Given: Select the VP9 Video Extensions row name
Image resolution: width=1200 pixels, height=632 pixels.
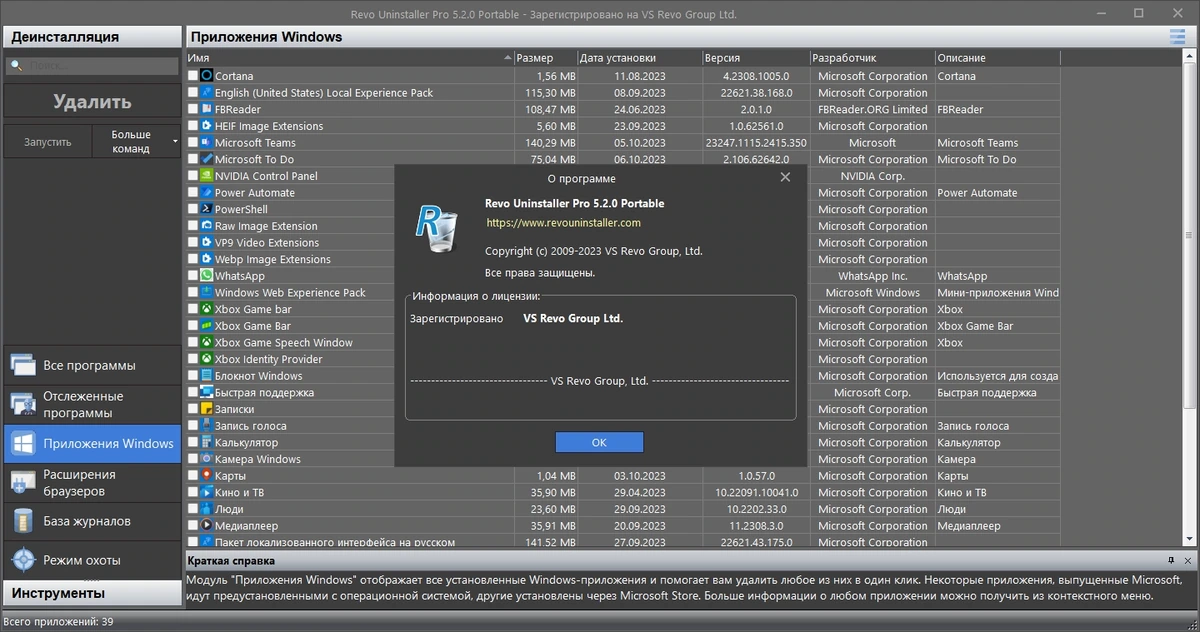Looking at the screenshot, I should click(x=267, y=243).
